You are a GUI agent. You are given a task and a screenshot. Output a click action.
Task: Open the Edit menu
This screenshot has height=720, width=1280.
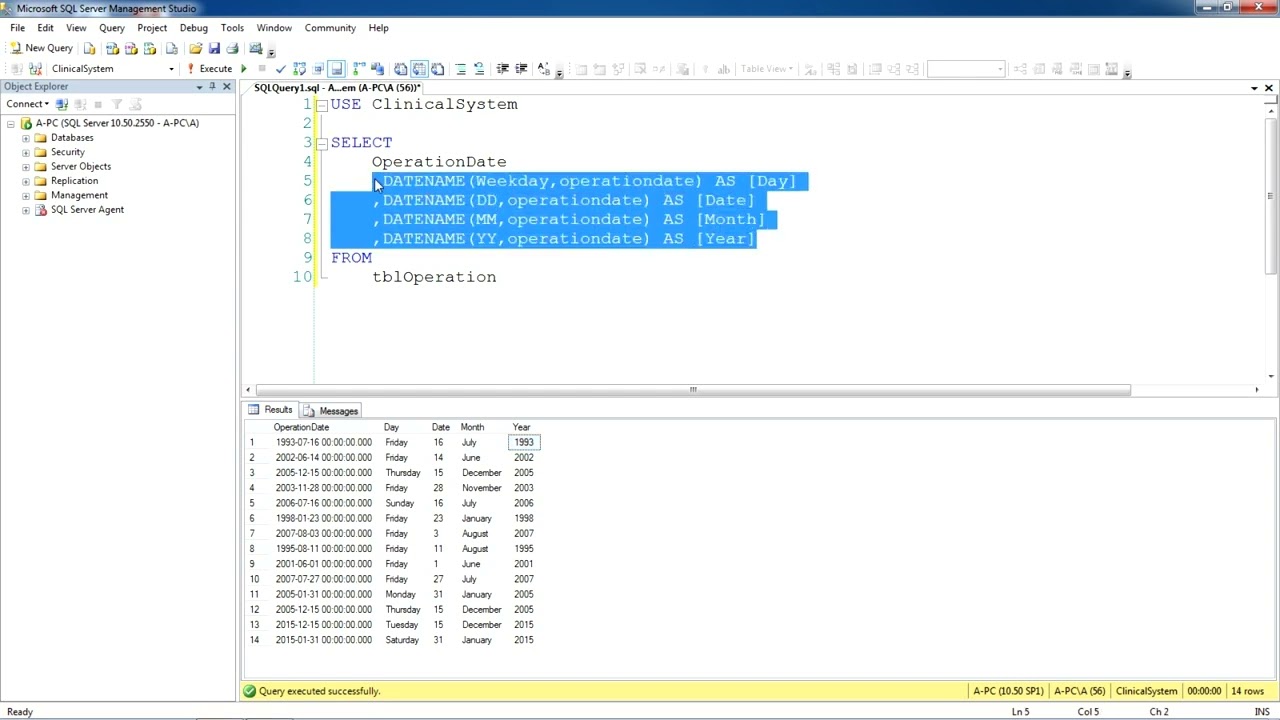pyautogui.click(x=46, y=28)
